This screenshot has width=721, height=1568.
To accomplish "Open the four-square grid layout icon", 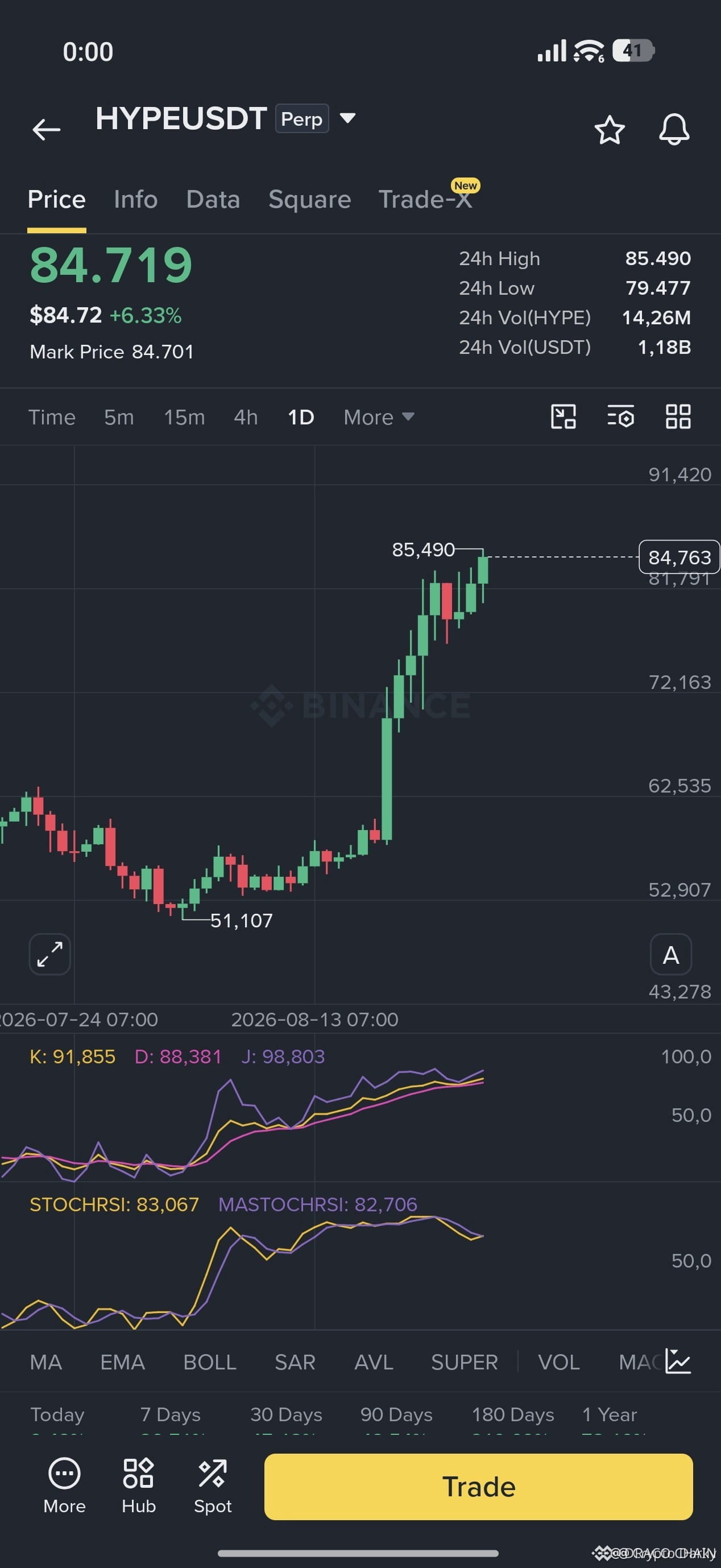I will coord(678,417).
